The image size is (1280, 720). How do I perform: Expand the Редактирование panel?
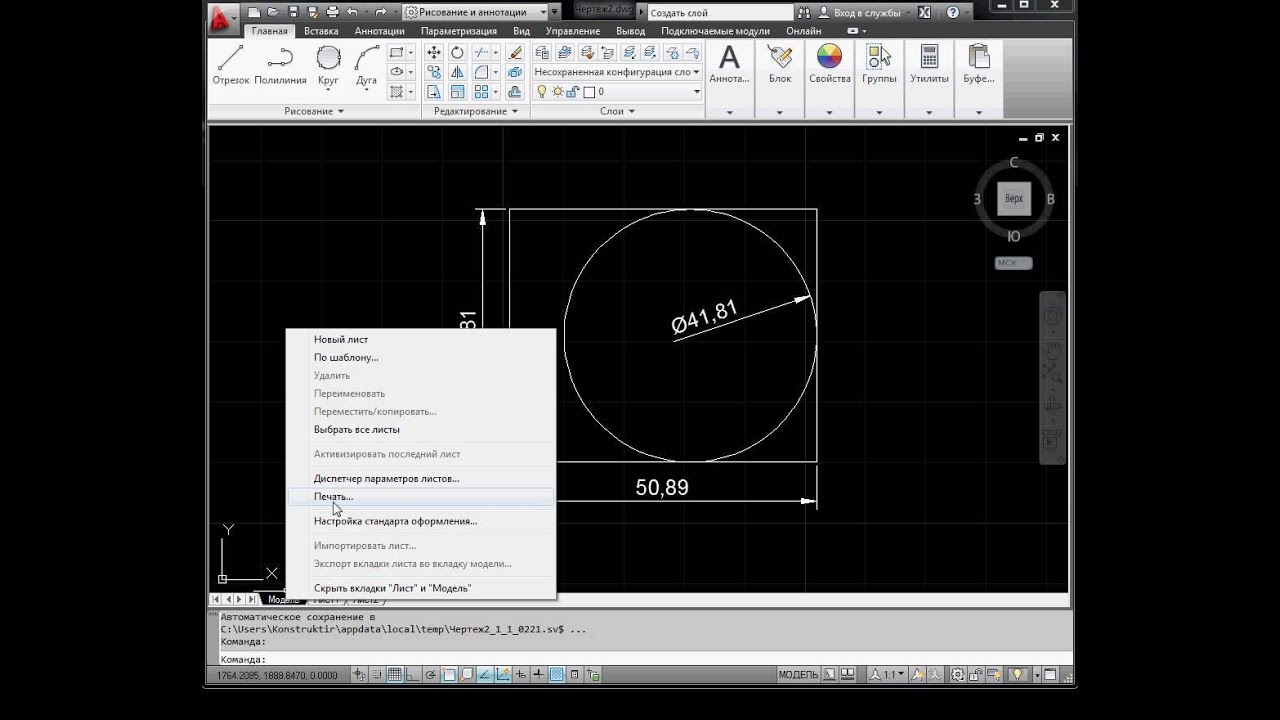click(x=476, y=111)
